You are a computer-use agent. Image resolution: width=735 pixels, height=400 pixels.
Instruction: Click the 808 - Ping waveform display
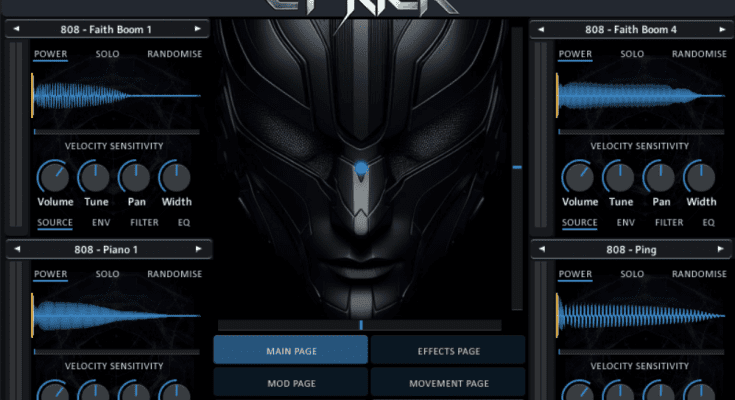pyautogui.click(x=638, y=312)
